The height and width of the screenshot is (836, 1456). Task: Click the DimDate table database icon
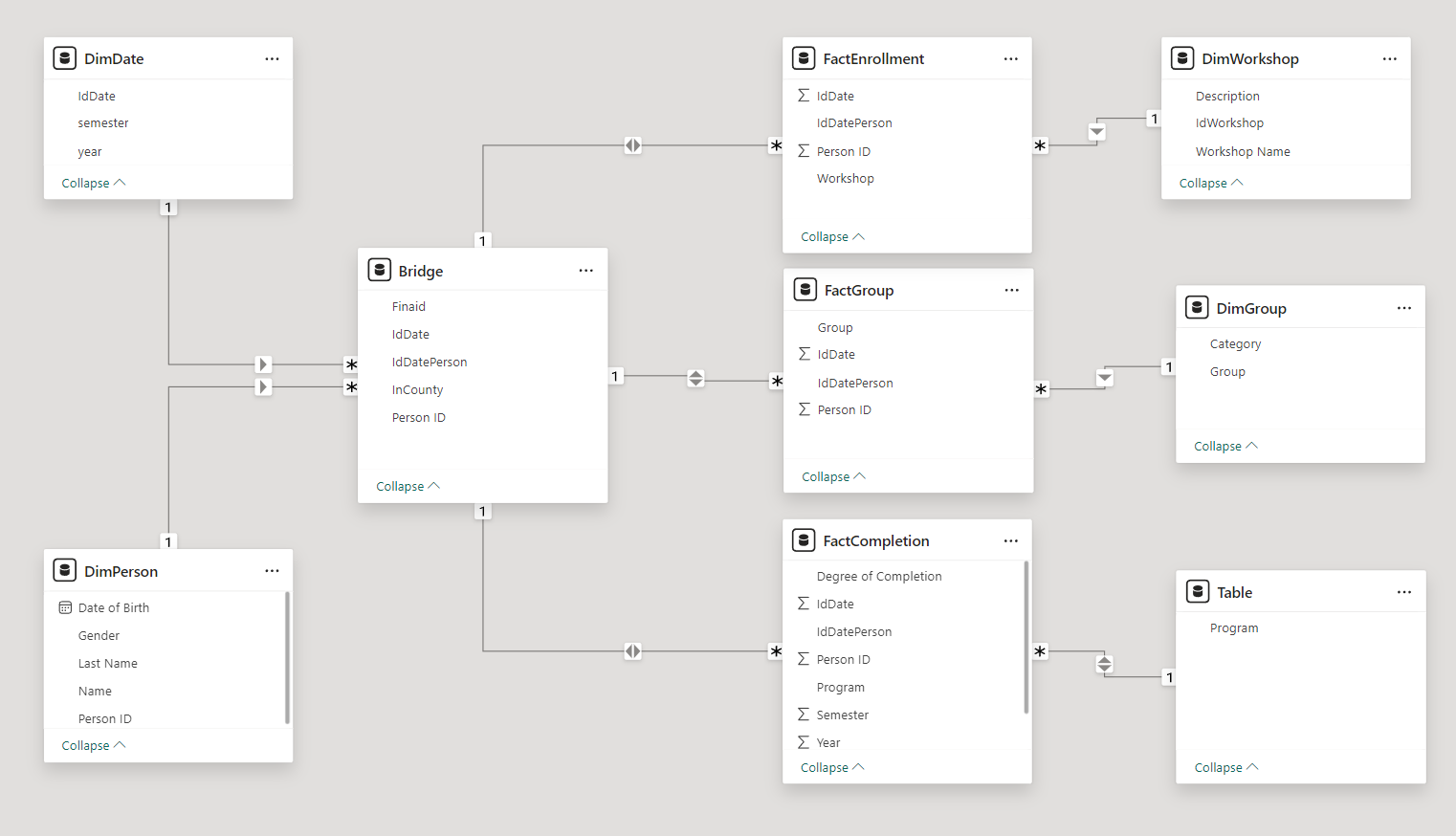pos(65,58)
